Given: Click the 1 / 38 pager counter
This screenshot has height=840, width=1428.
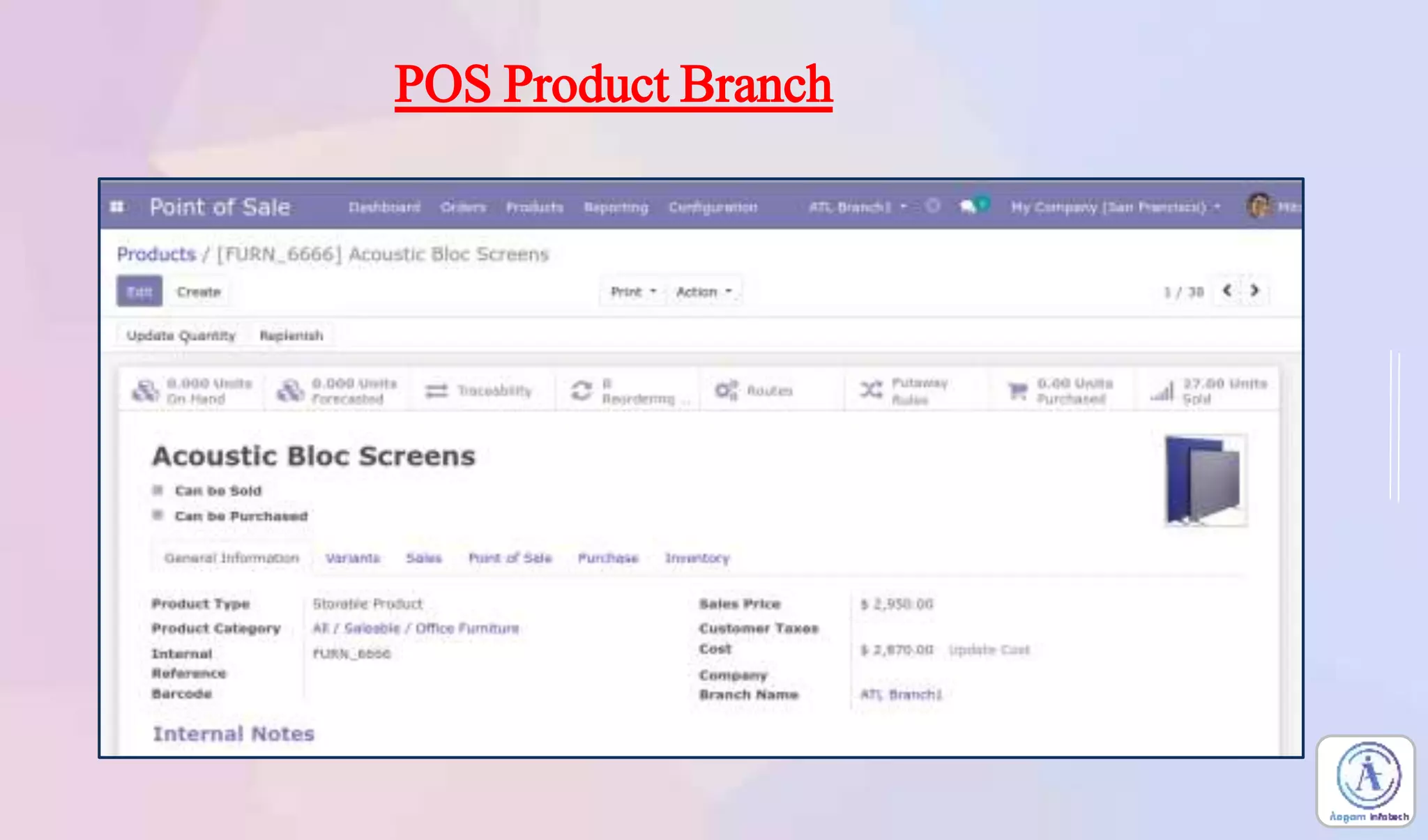Looking at the screenshot, I should 1183,292.
